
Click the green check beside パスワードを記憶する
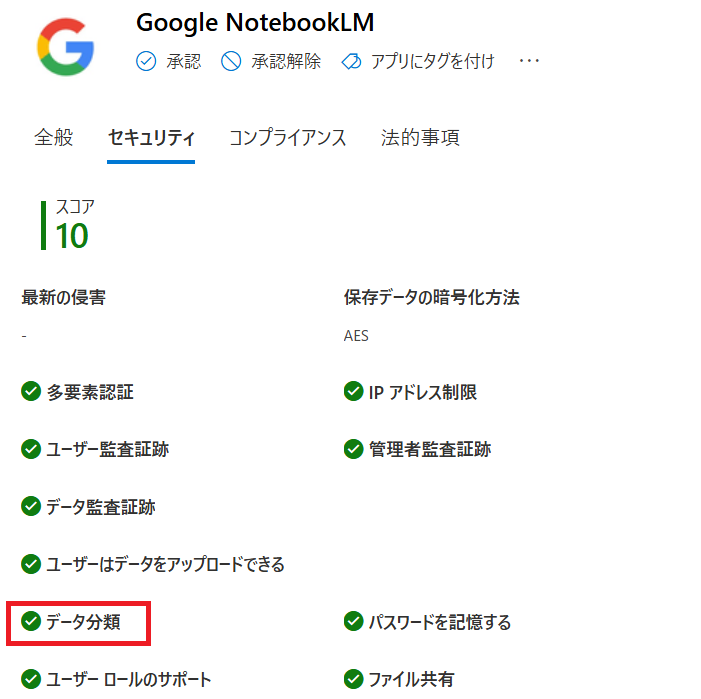coord(353,622)
